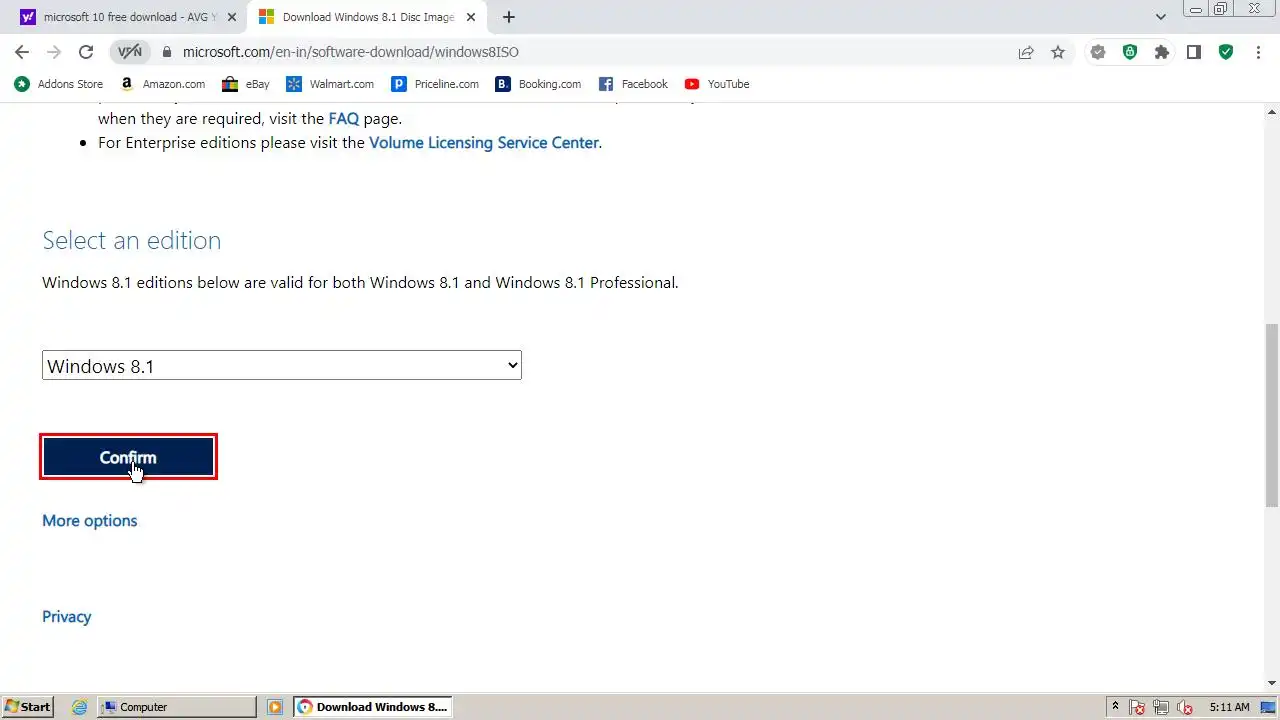Close the Download Windows 8.1 tab
This screenshot has width=1280, height=720.
point(471,17)
